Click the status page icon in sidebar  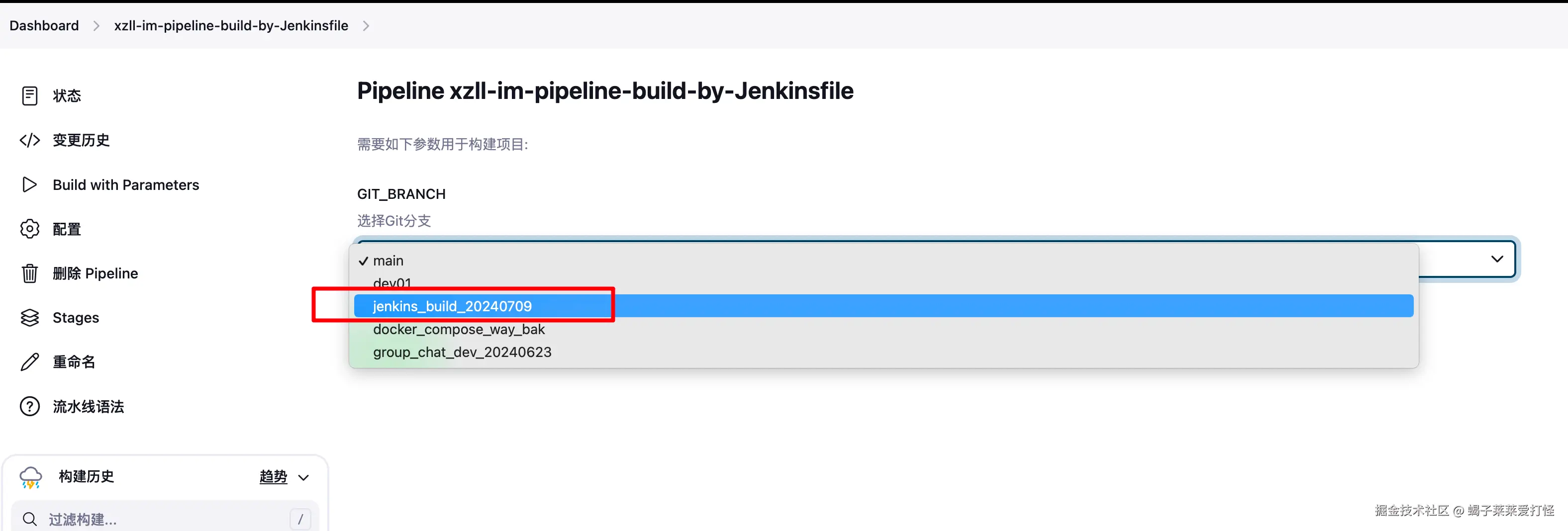tap(29, 95)
